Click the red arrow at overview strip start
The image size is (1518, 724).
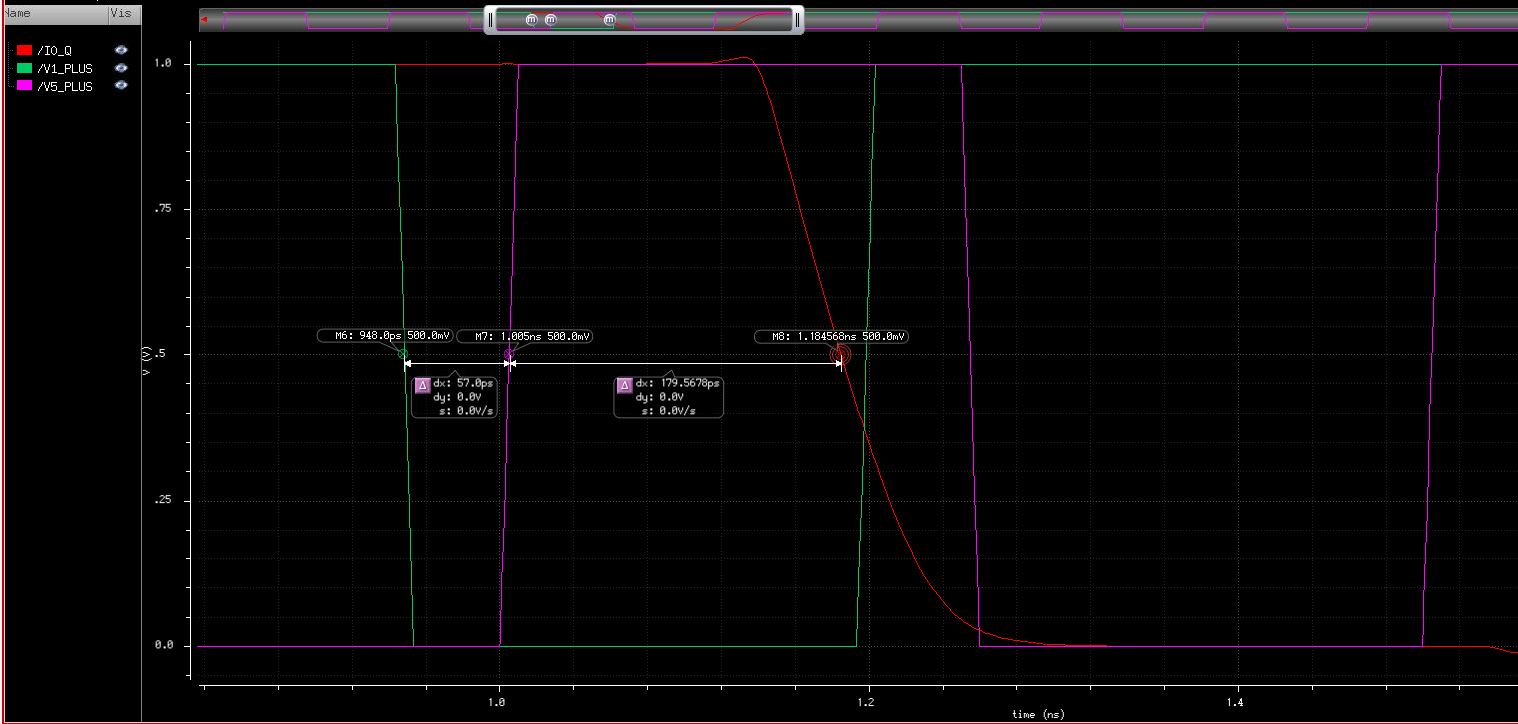(204, 18)
